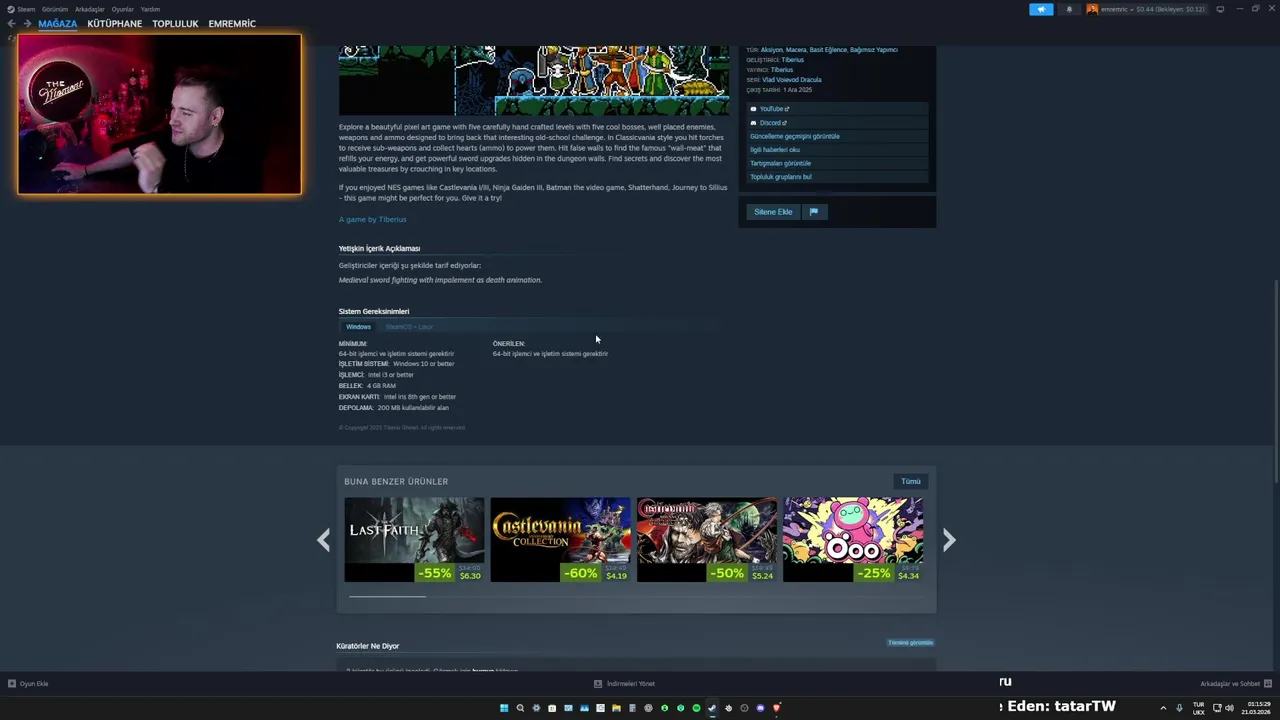Select the Windows system requirements tab
1280x720 pixels.
(358, 327)
